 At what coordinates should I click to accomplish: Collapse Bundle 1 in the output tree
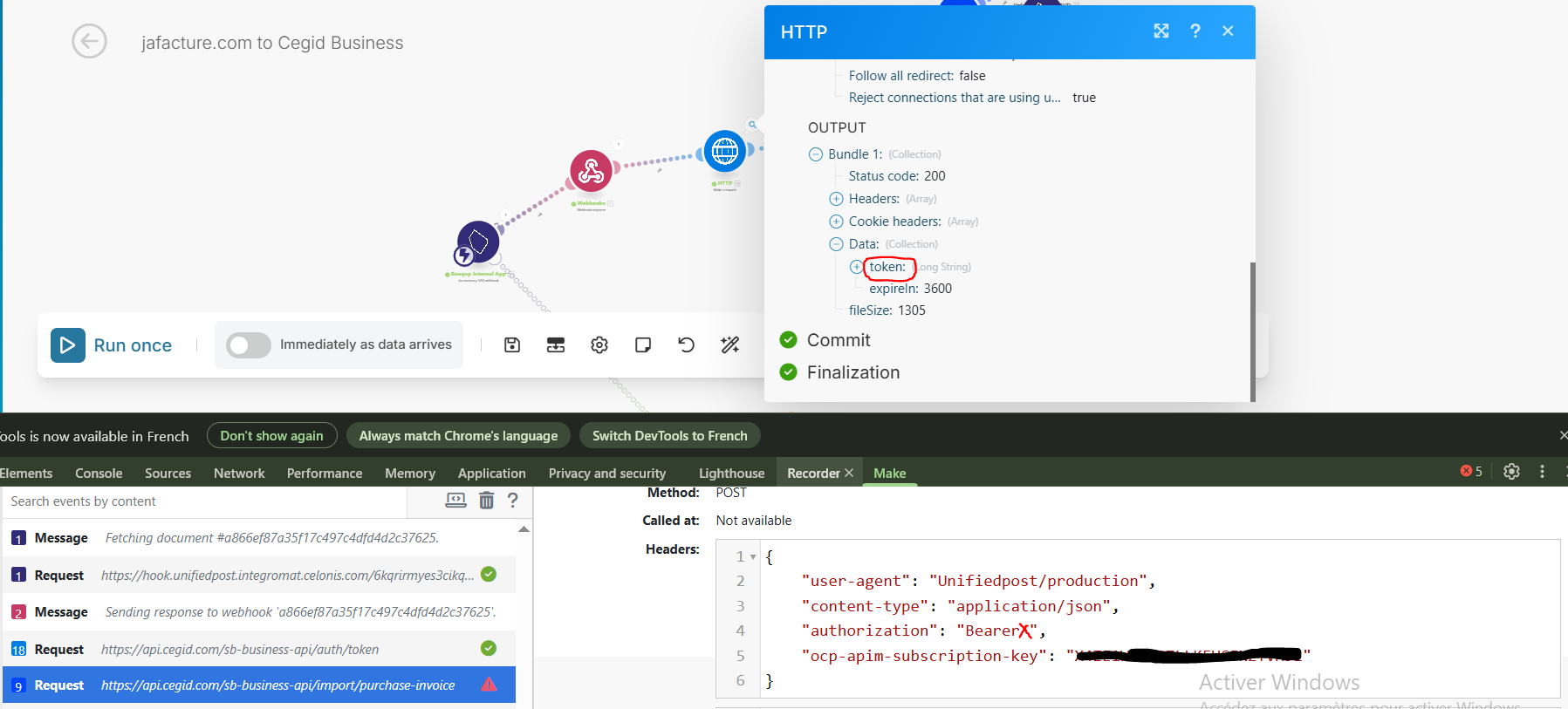tap(816, 154)
